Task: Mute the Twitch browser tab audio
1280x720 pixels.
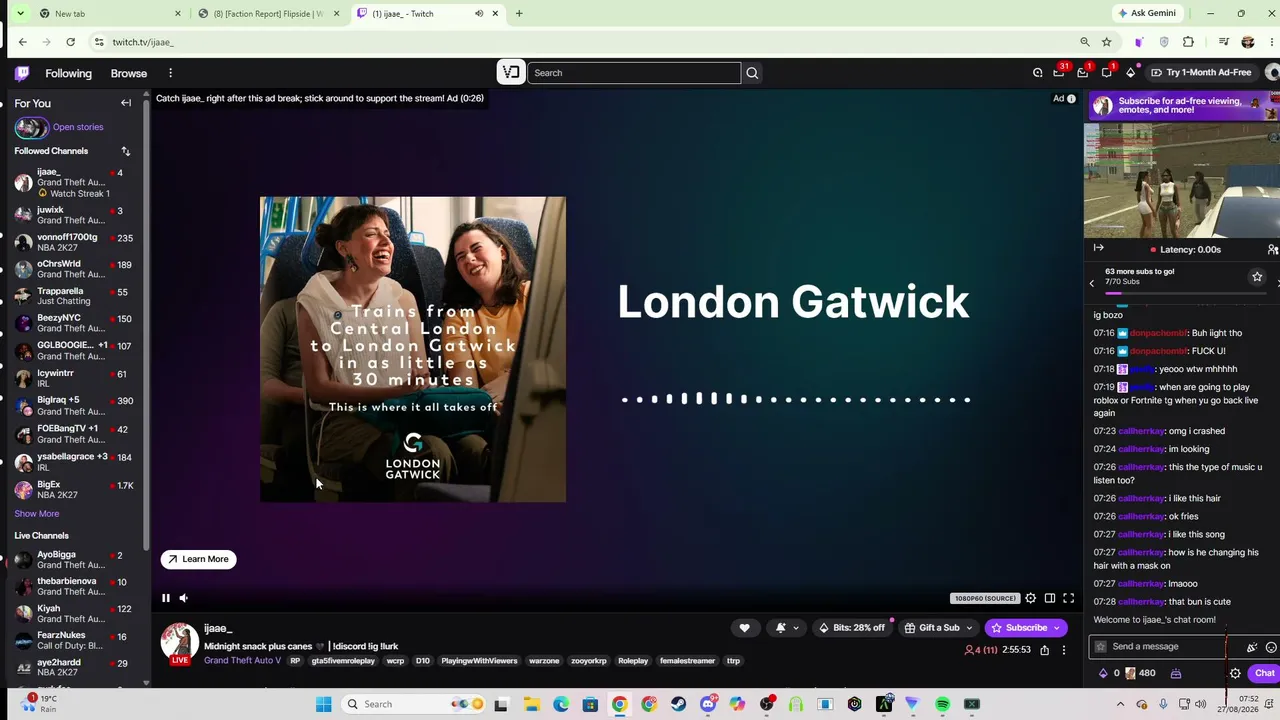Action: pyautogui.click(x=479, y=14)
